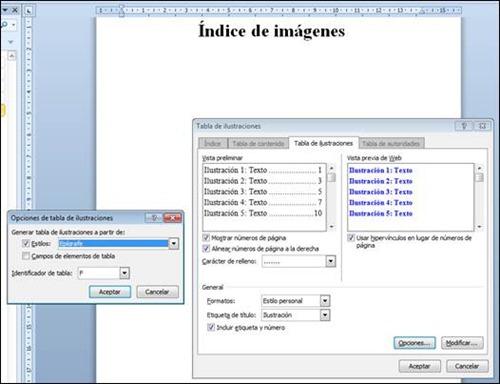500x384 pixels.
Task: Click the help icon in Opciones dialog
Action: [x=154, y=218]
